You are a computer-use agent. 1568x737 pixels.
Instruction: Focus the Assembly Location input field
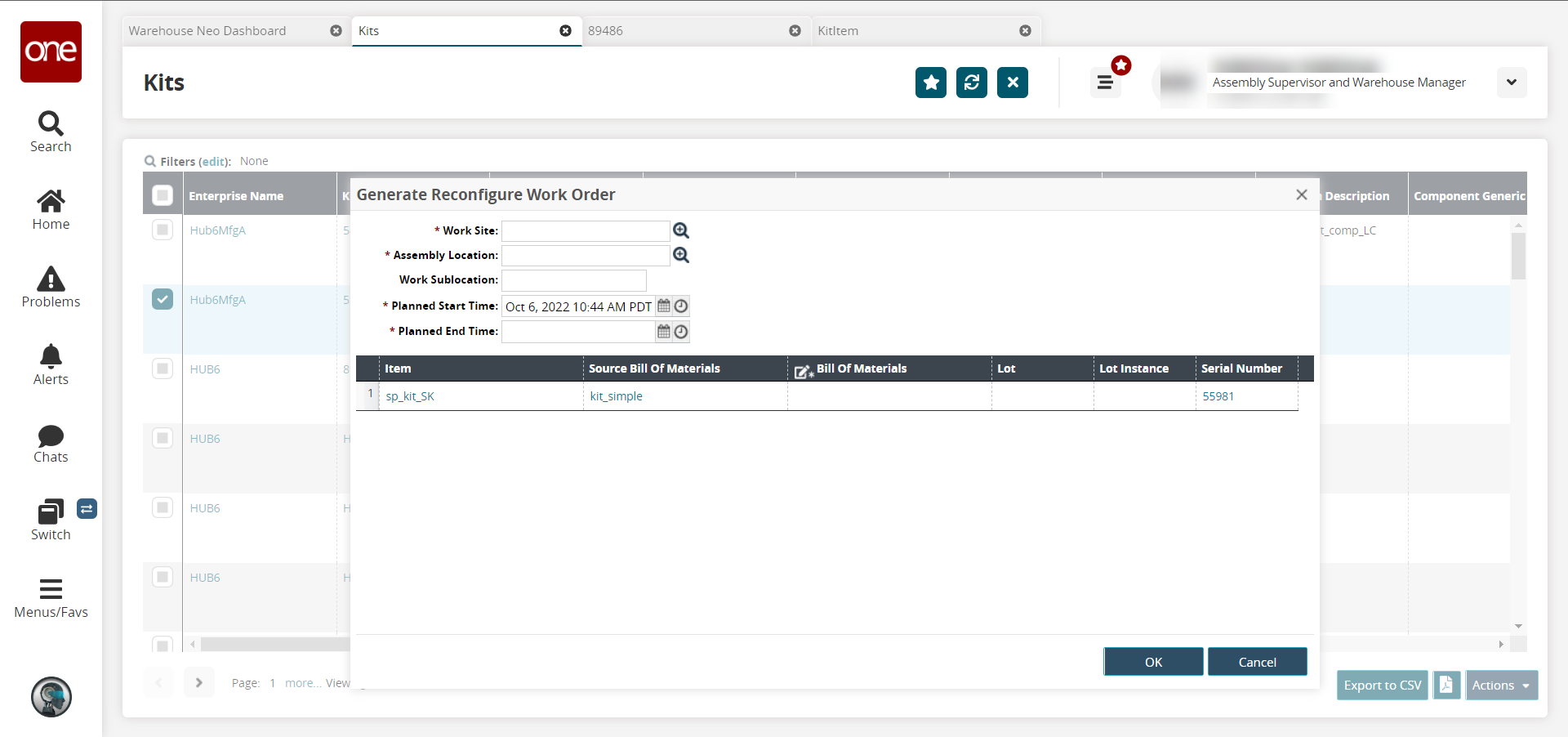[586, 256]
